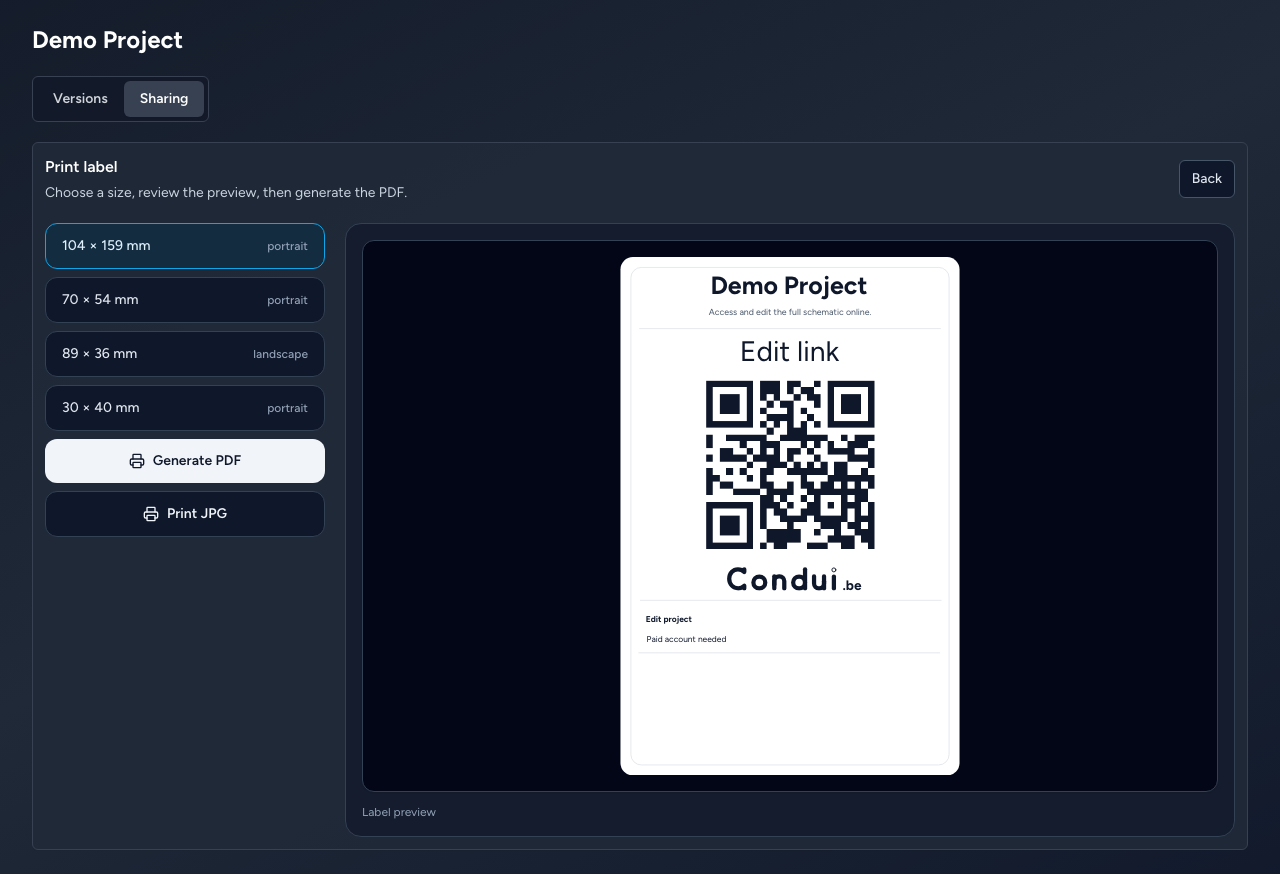
Task: Click the Demo Project page heading
Action: [107, 40]
